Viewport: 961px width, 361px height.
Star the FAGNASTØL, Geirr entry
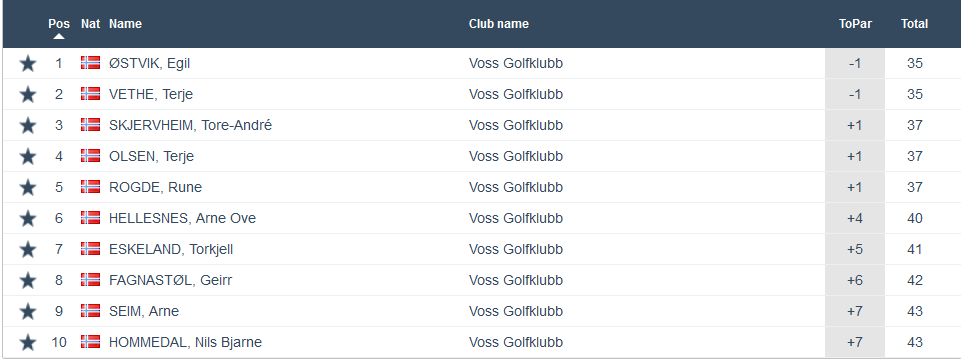coord(28,280)
